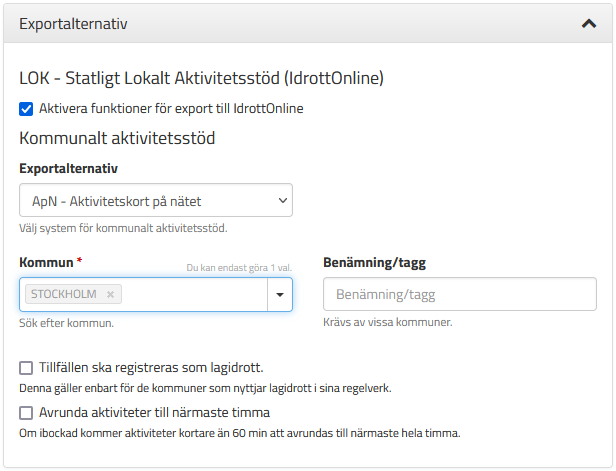The height and width of the screenshot is (471, 616).
Task: Click label Aktivera funktioner för export till IdrottOnline
Action: point(171,108)
